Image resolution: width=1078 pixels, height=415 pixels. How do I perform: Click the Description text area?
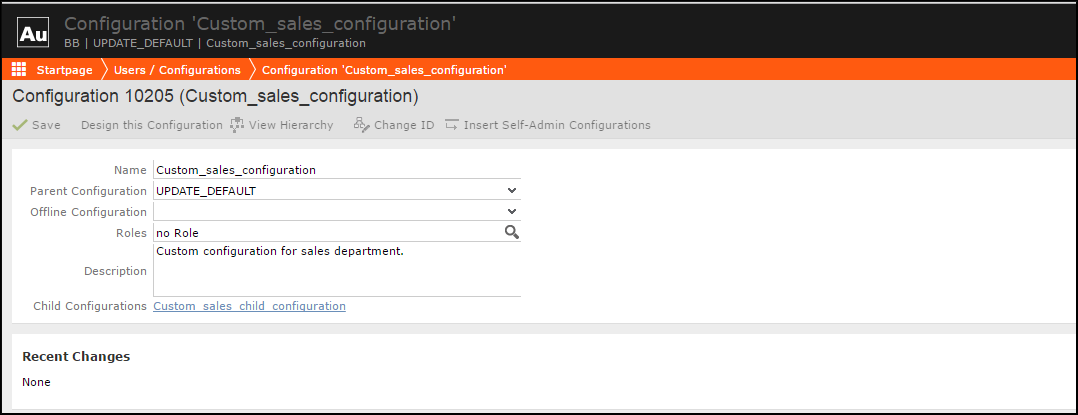click(x=336, y=270)
